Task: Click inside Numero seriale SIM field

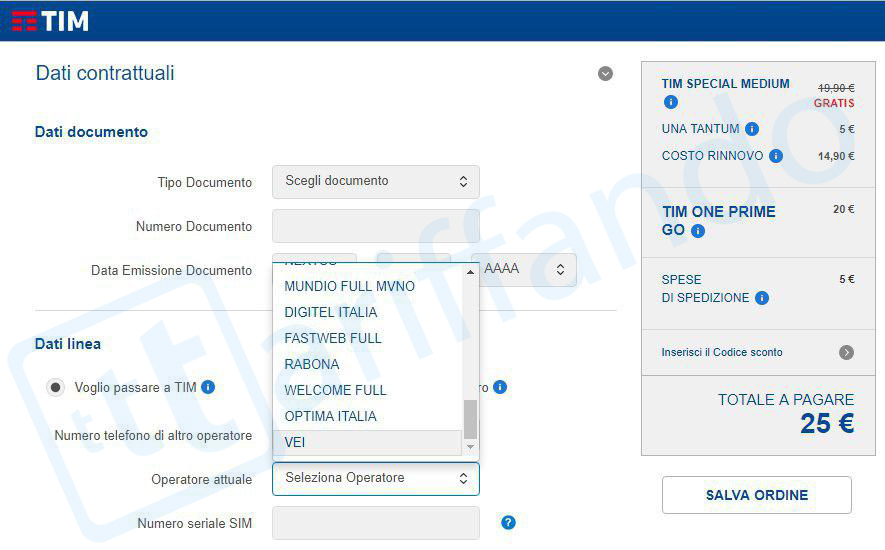Action: coord(376,523)
